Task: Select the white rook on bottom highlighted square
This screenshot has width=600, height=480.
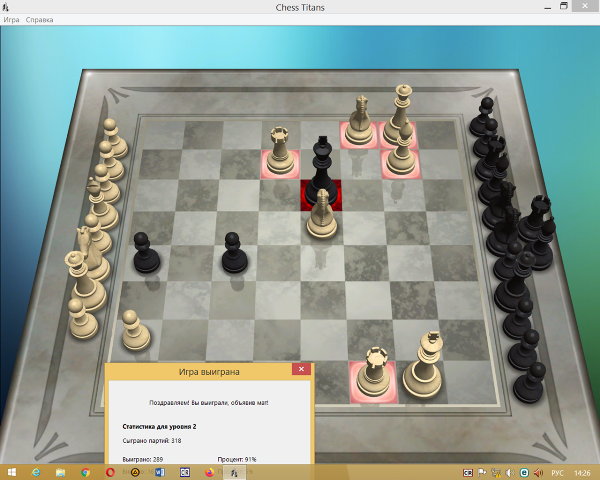Action: coord(375,372)
